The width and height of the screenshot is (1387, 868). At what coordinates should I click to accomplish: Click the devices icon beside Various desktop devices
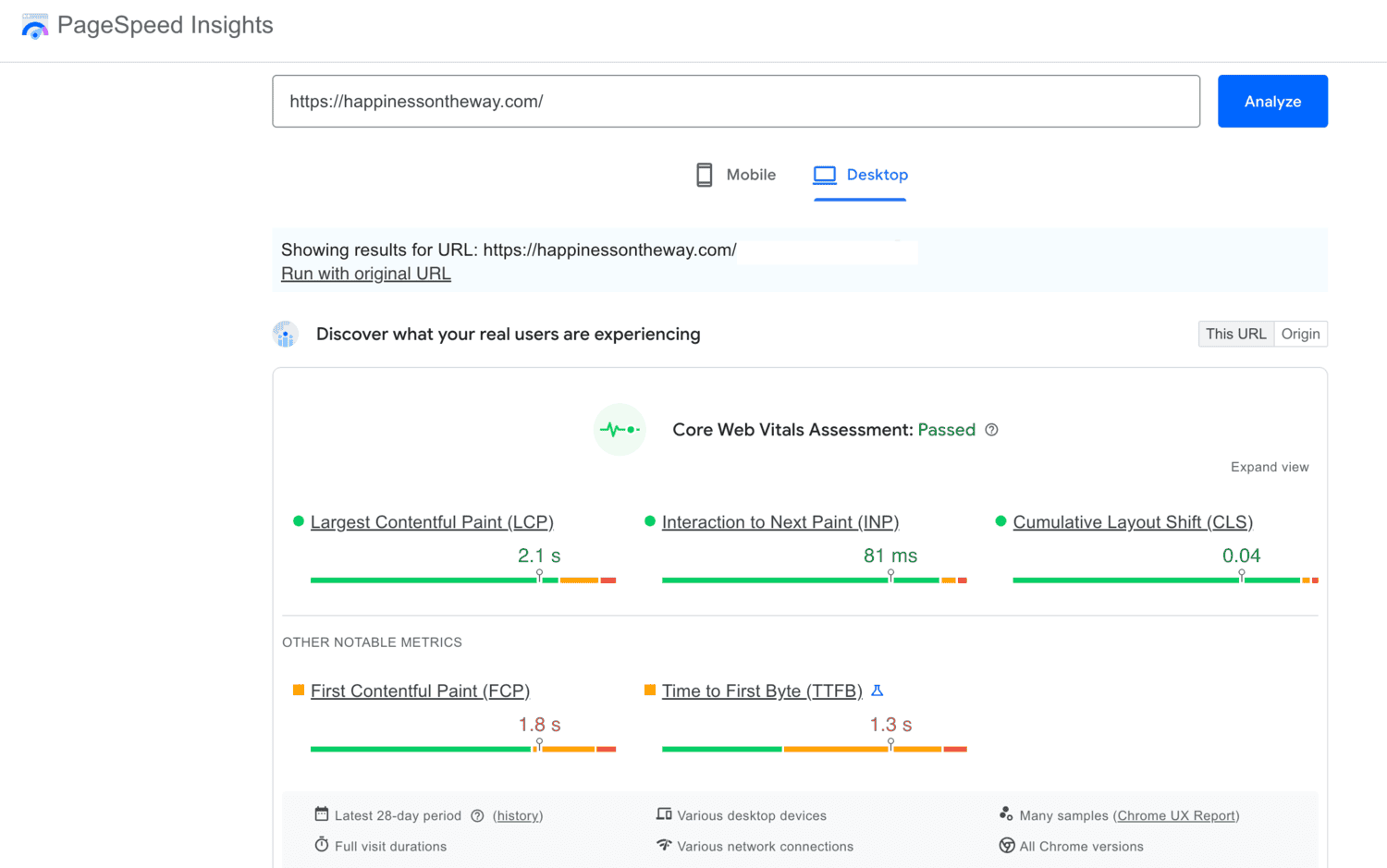pos(664,814)
